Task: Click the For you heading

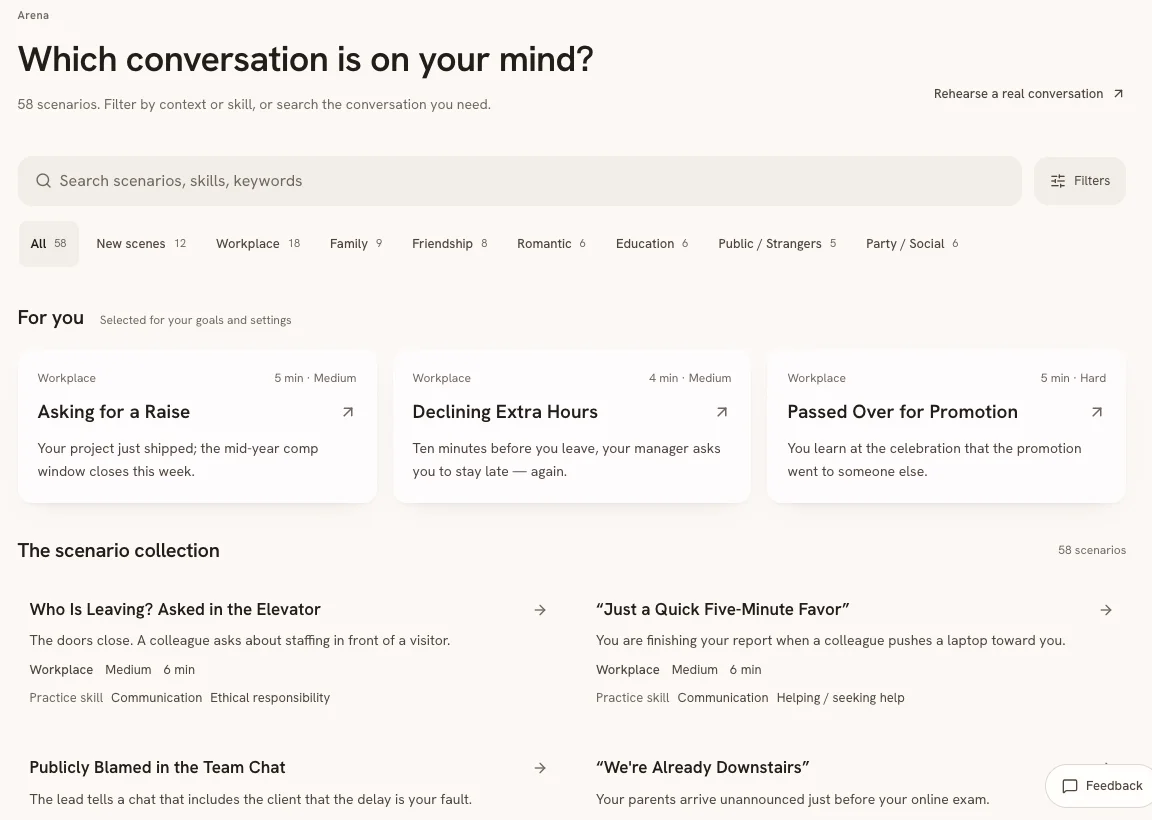Action: [x=51, y=318]
